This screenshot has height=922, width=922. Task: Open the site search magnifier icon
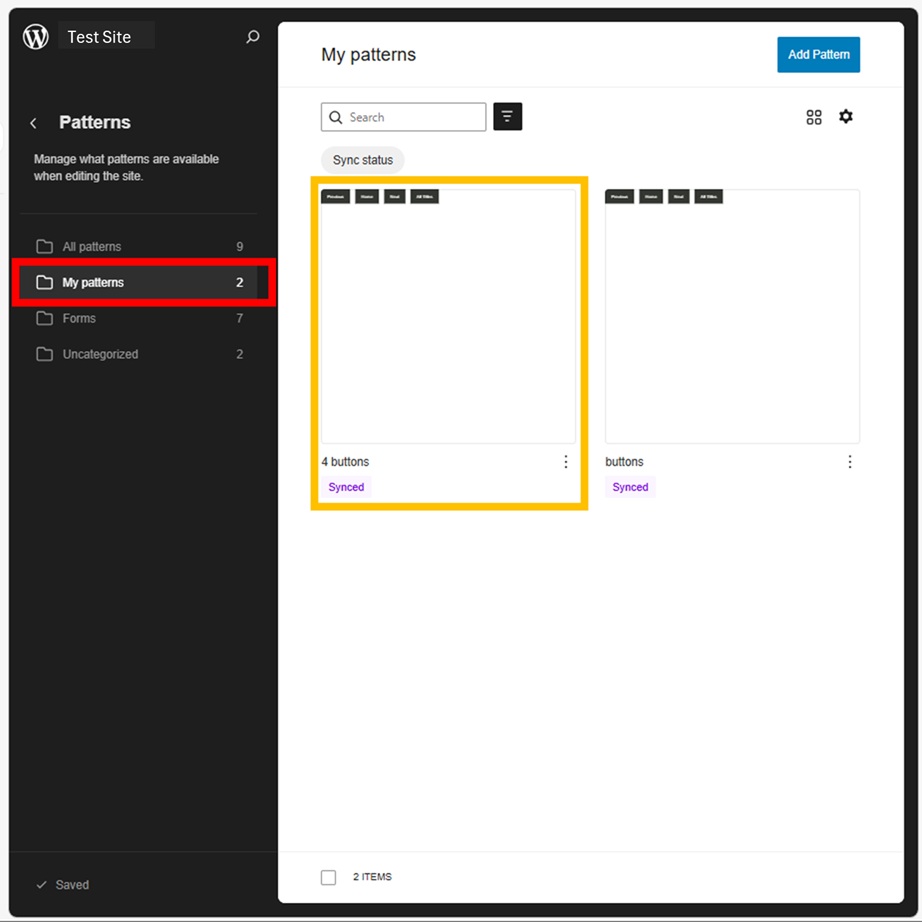(x=253, y=37)
